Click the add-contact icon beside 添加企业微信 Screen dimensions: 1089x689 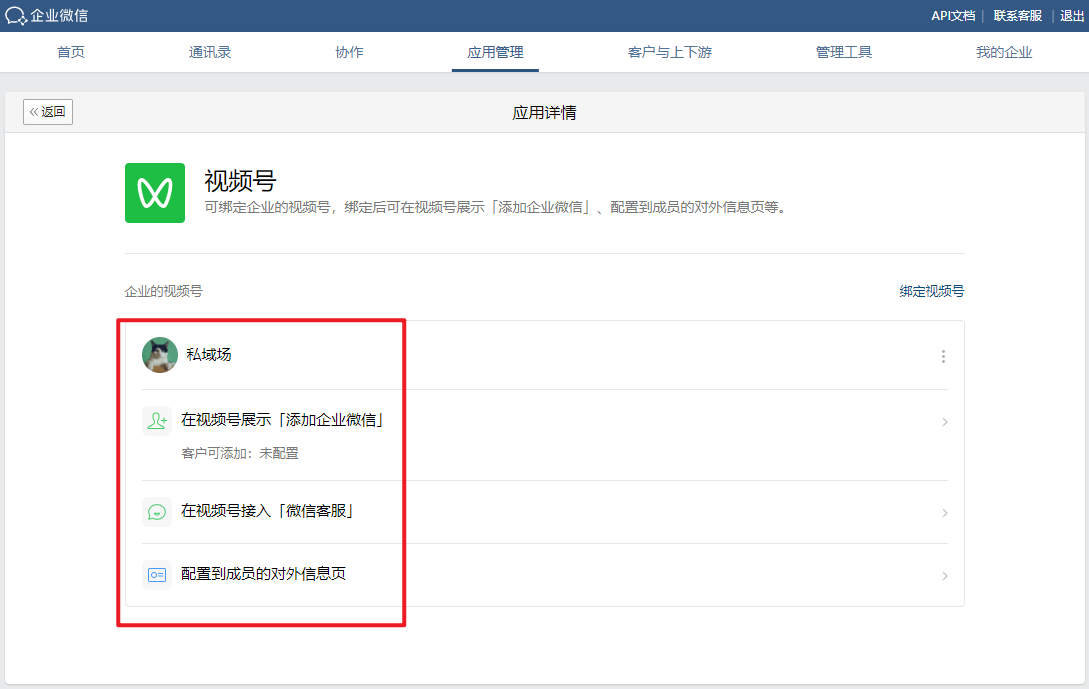click(x=157, y=421)
